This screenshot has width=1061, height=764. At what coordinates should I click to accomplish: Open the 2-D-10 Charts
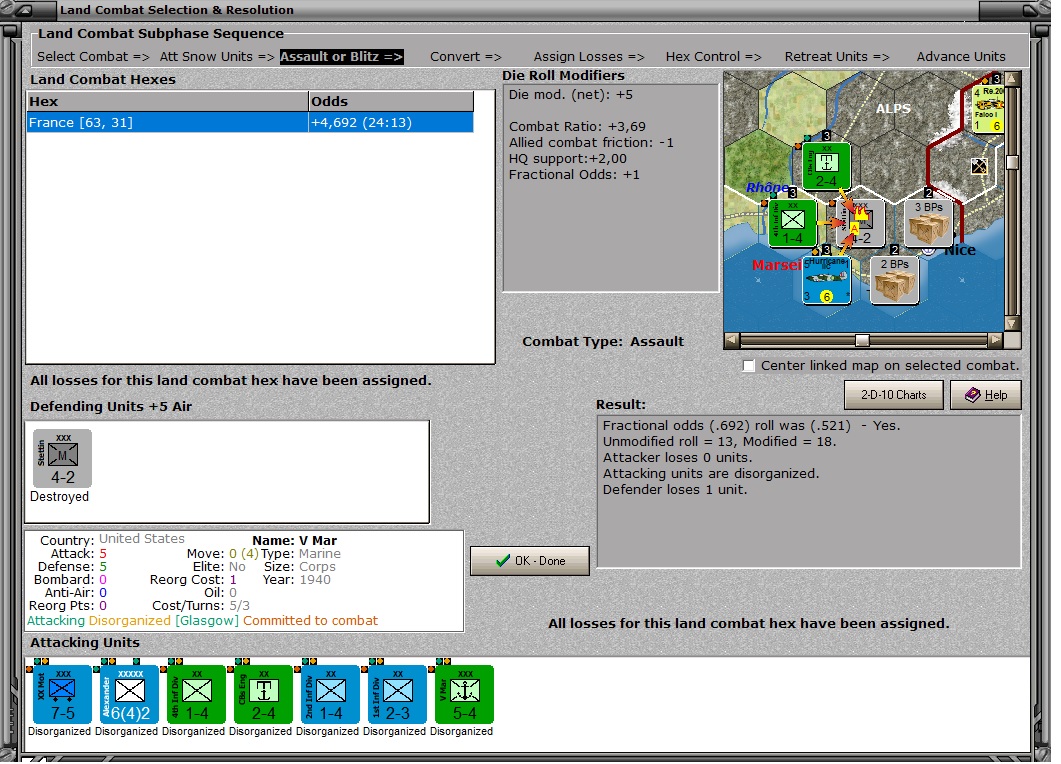coord(893,395)
